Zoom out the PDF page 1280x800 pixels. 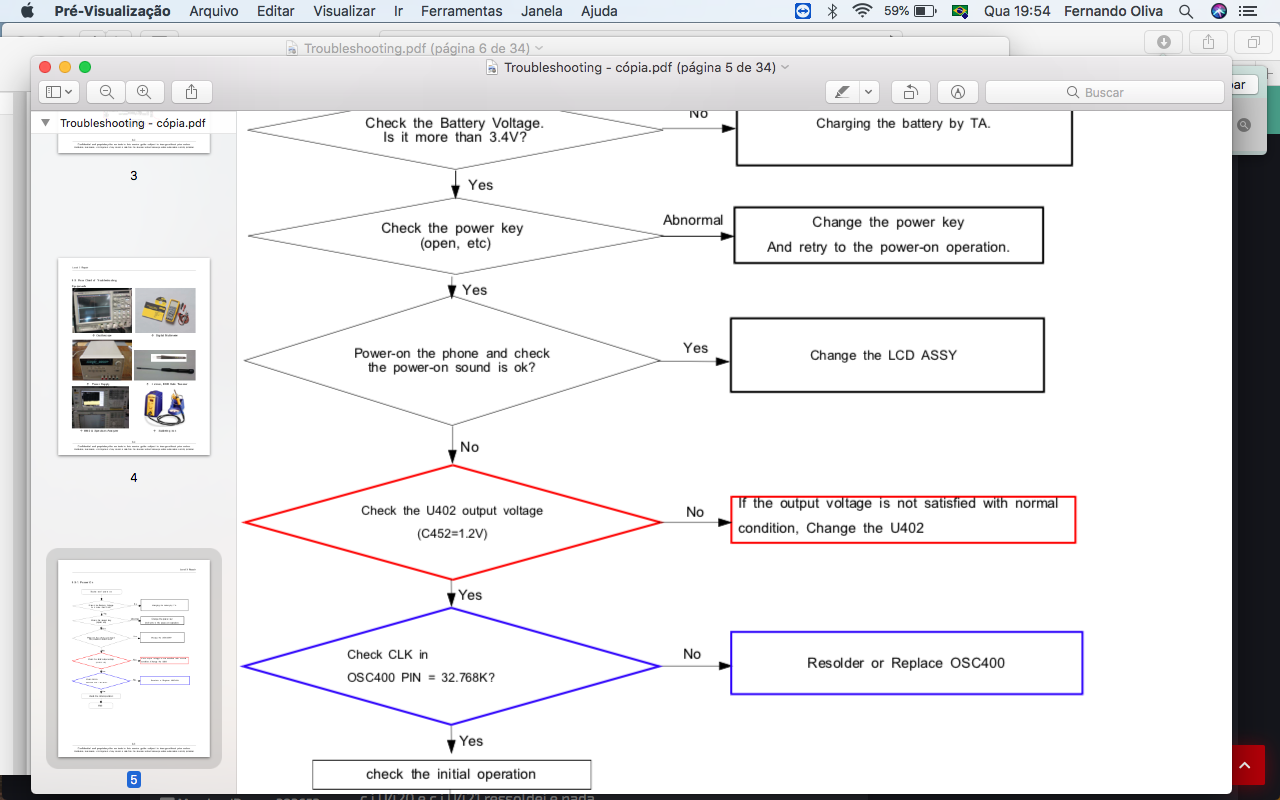106,92
